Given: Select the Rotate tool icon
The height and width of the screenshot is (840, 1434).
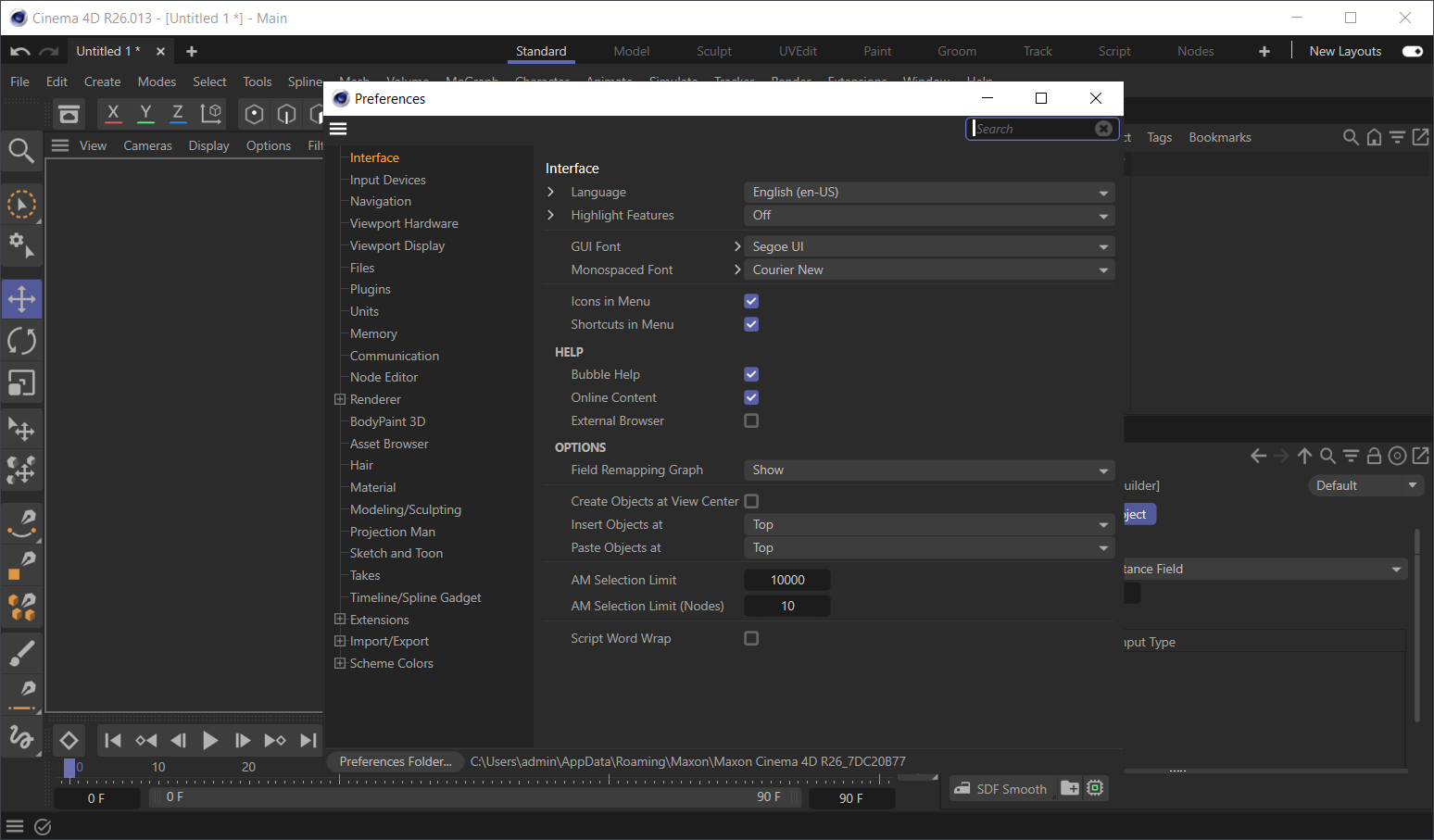Looking at the screenshot, I should pyautogui.click(x=22, y=341).
